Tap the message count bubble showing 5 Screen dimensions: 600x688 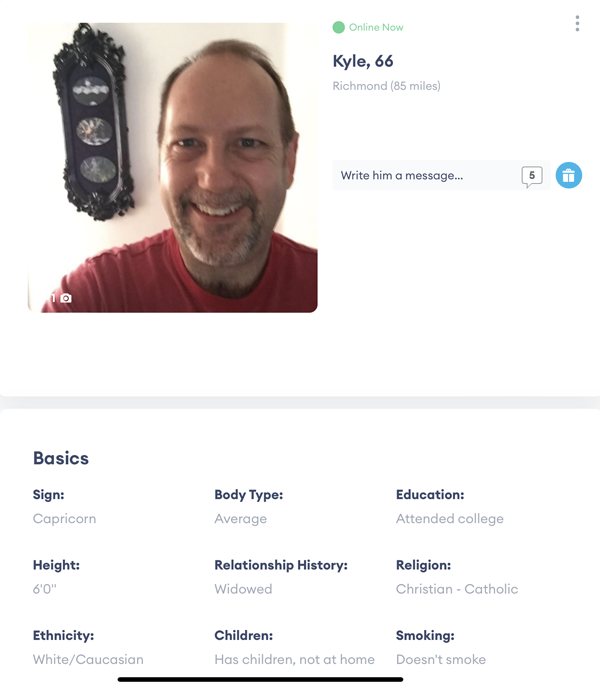pyautogui.click(x=532, y=176)
